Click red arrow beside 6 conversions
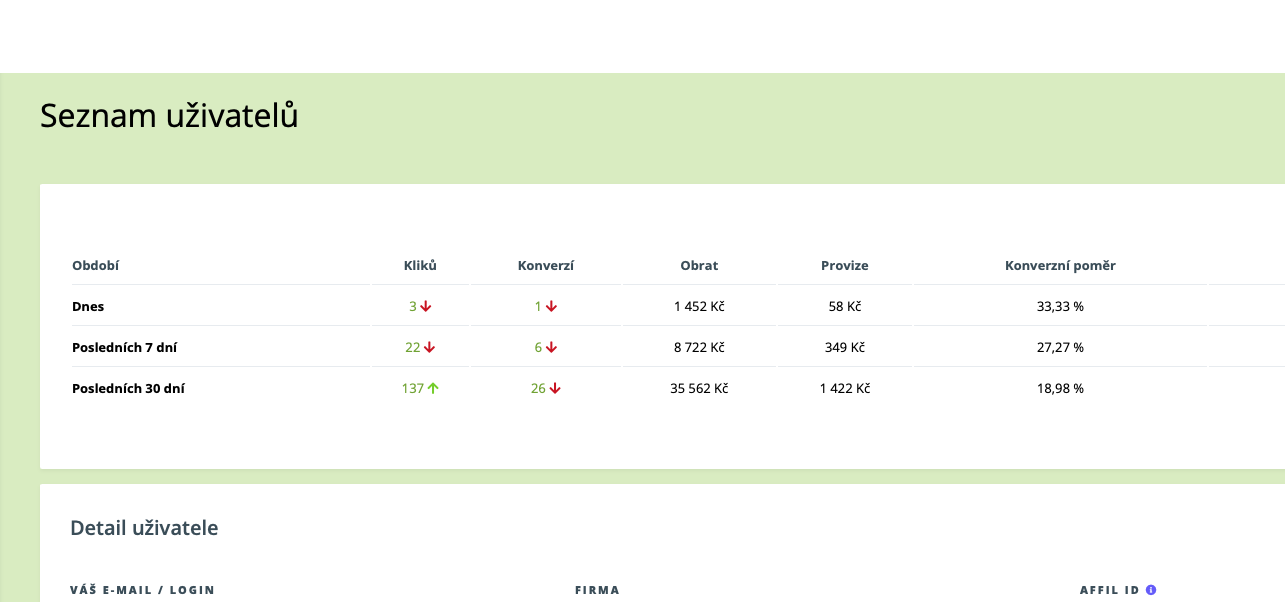 [x=551, y=347]
